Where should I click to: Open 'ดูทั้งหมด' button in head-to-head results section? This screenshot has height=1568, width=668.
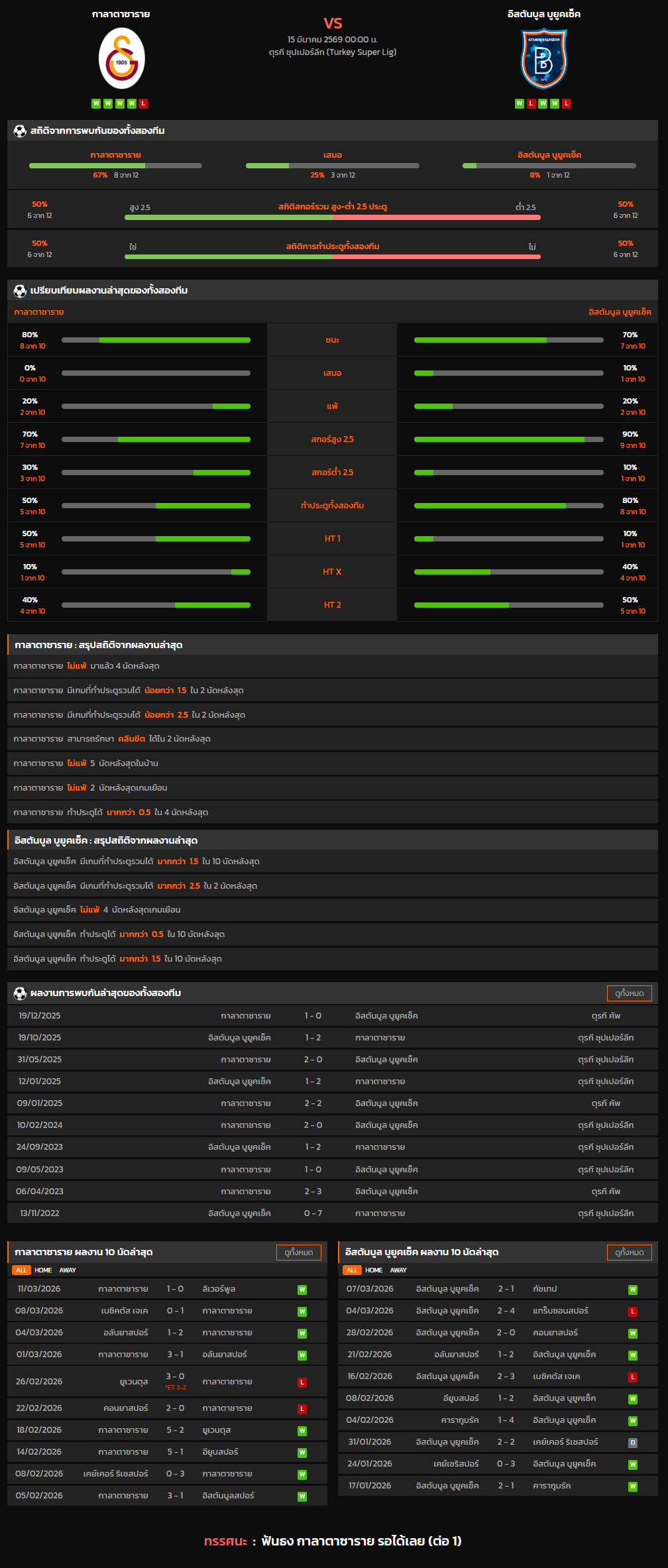[x=629, y=993]
